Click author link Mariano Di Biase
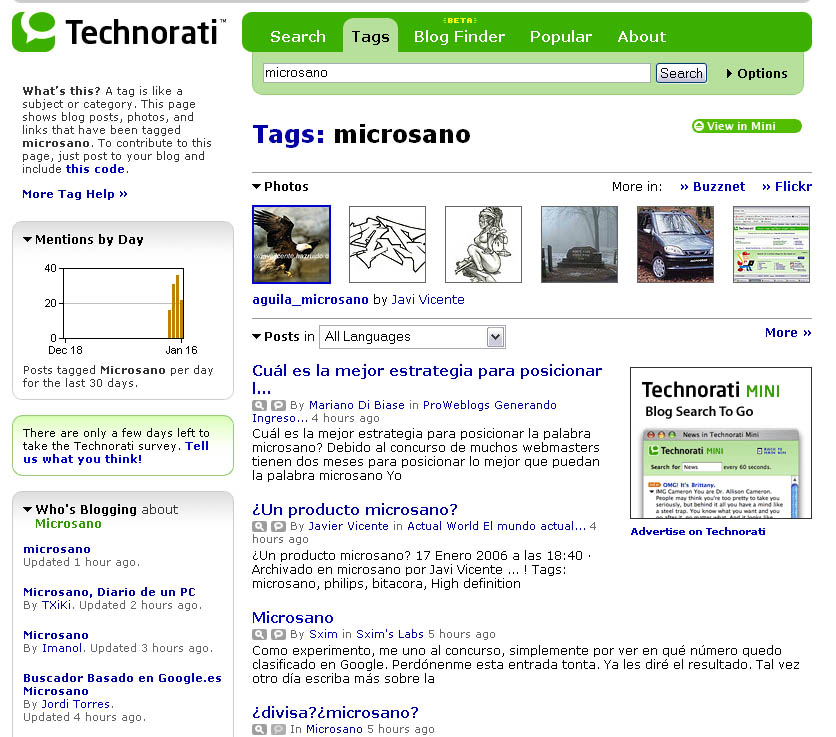This screenshot has height=737, width=836. pos(357,405)
